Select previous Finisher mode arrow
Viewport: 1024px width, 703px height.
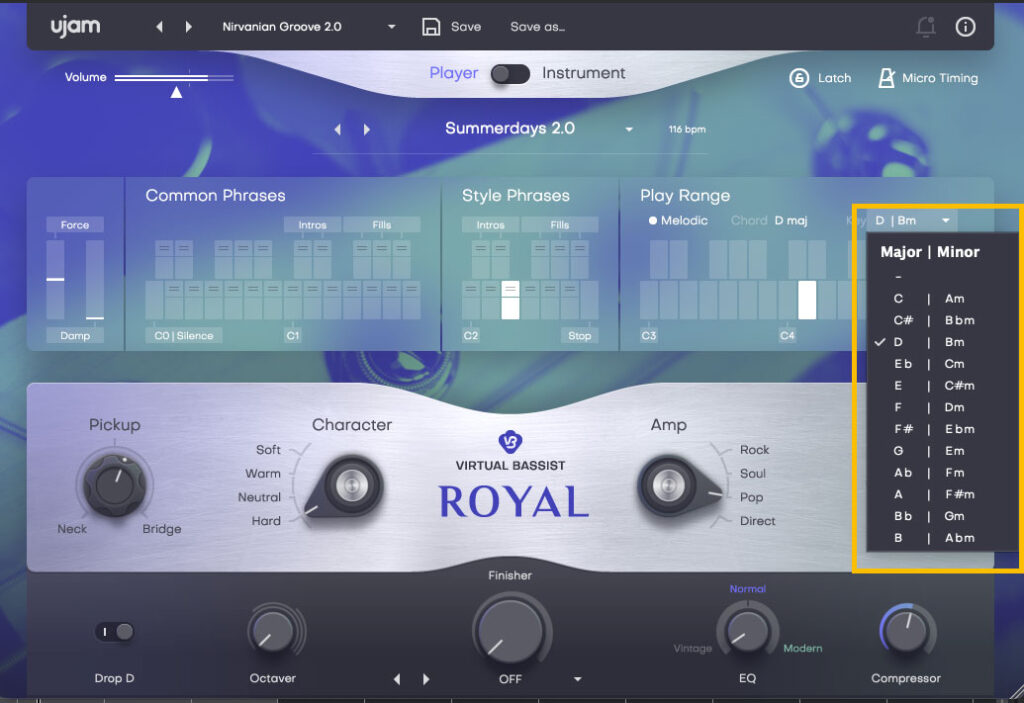click(x=396, y=679)
